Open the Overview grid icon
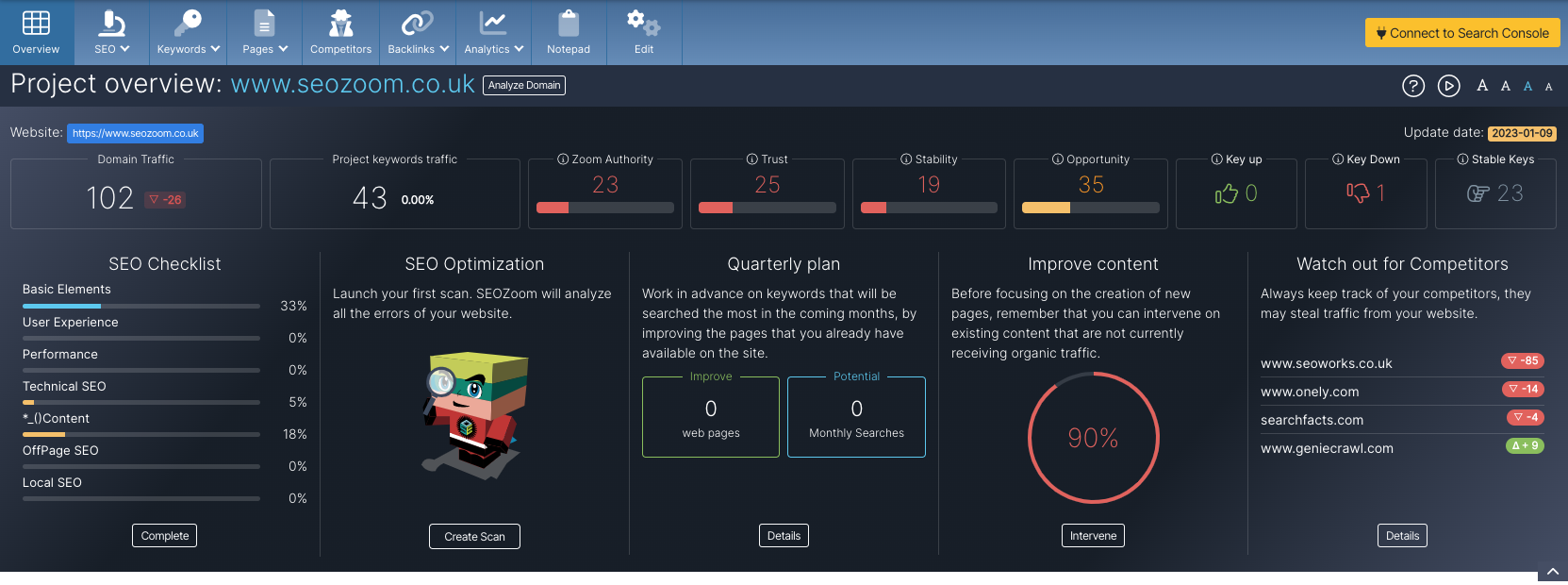The image size is (1568, 585). click(36, 23)
